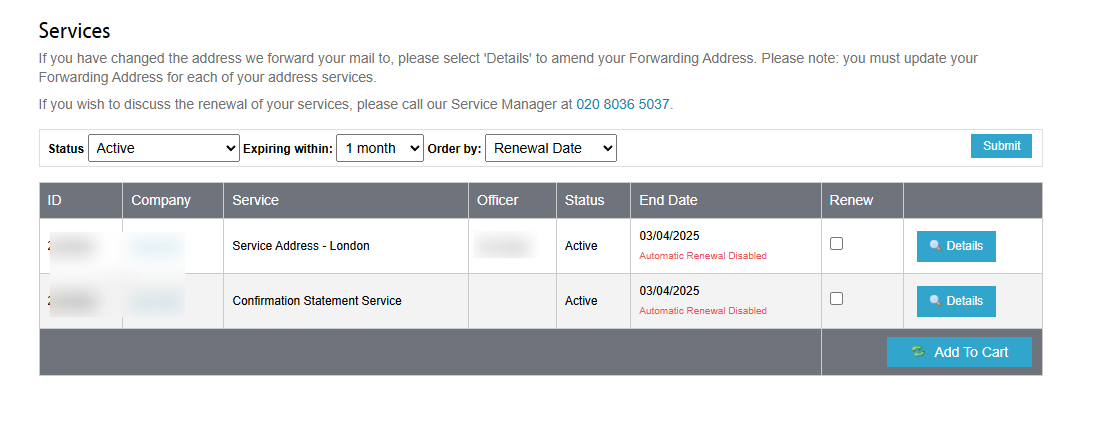The image size is (1105, 428).
Task: Click the Add To Cart button
Action: pos(959,352)
